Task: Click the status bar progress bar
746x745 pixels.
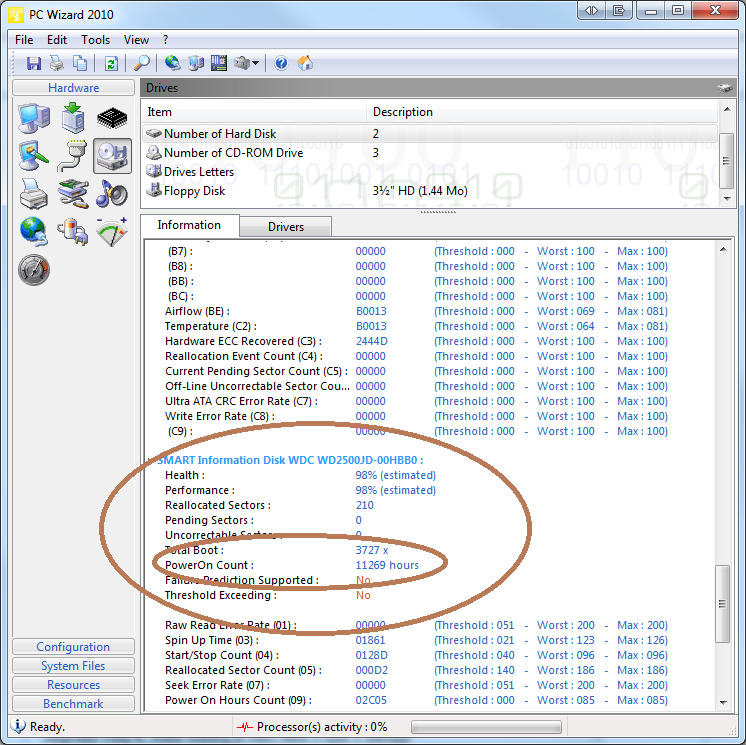Action: (486, 727)
